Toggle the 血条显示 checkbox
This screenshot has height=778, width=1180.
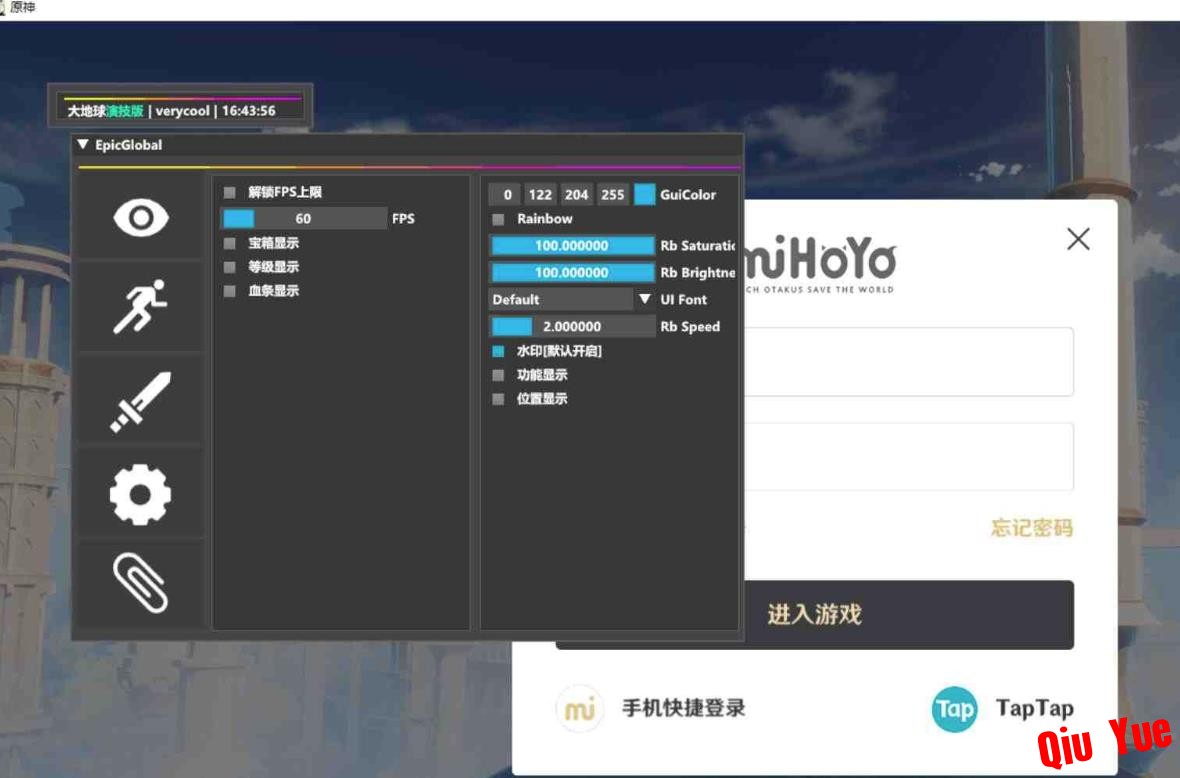click(x=230, y=291)
